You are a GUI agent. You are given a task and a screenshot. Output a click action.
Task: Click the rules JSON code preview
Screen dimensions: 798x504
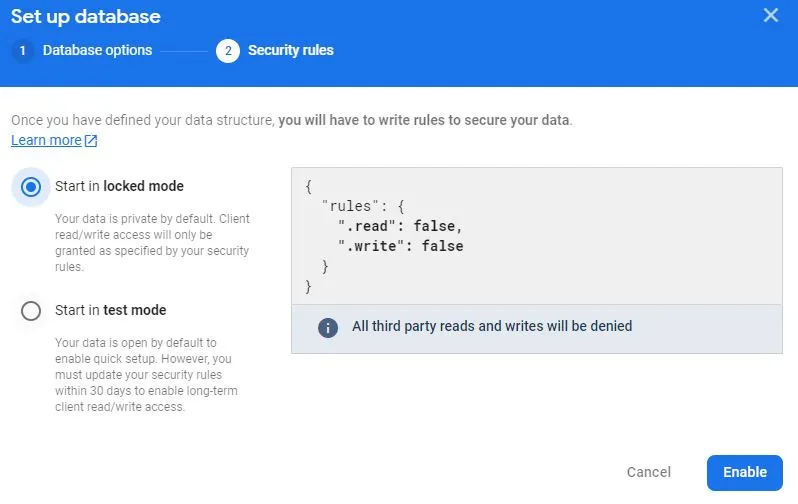coord(536,236)
